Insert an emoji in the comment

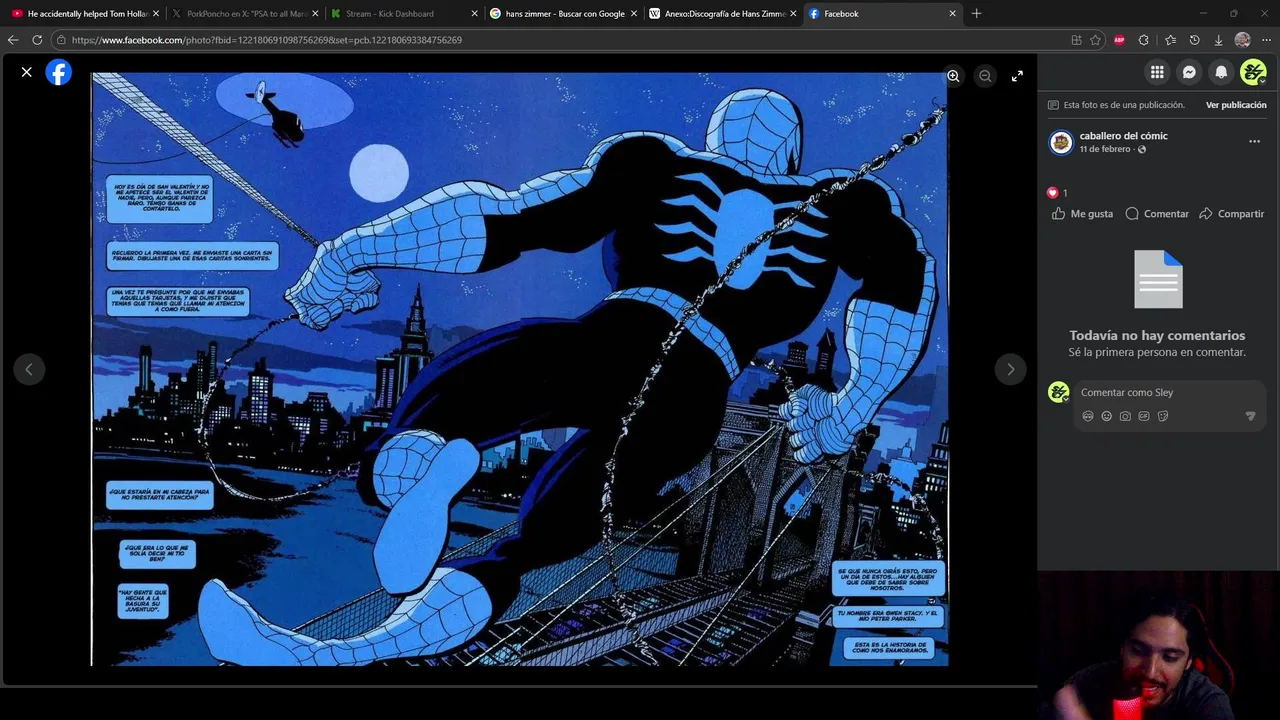pyautogui.click(x=1107, y=416)
